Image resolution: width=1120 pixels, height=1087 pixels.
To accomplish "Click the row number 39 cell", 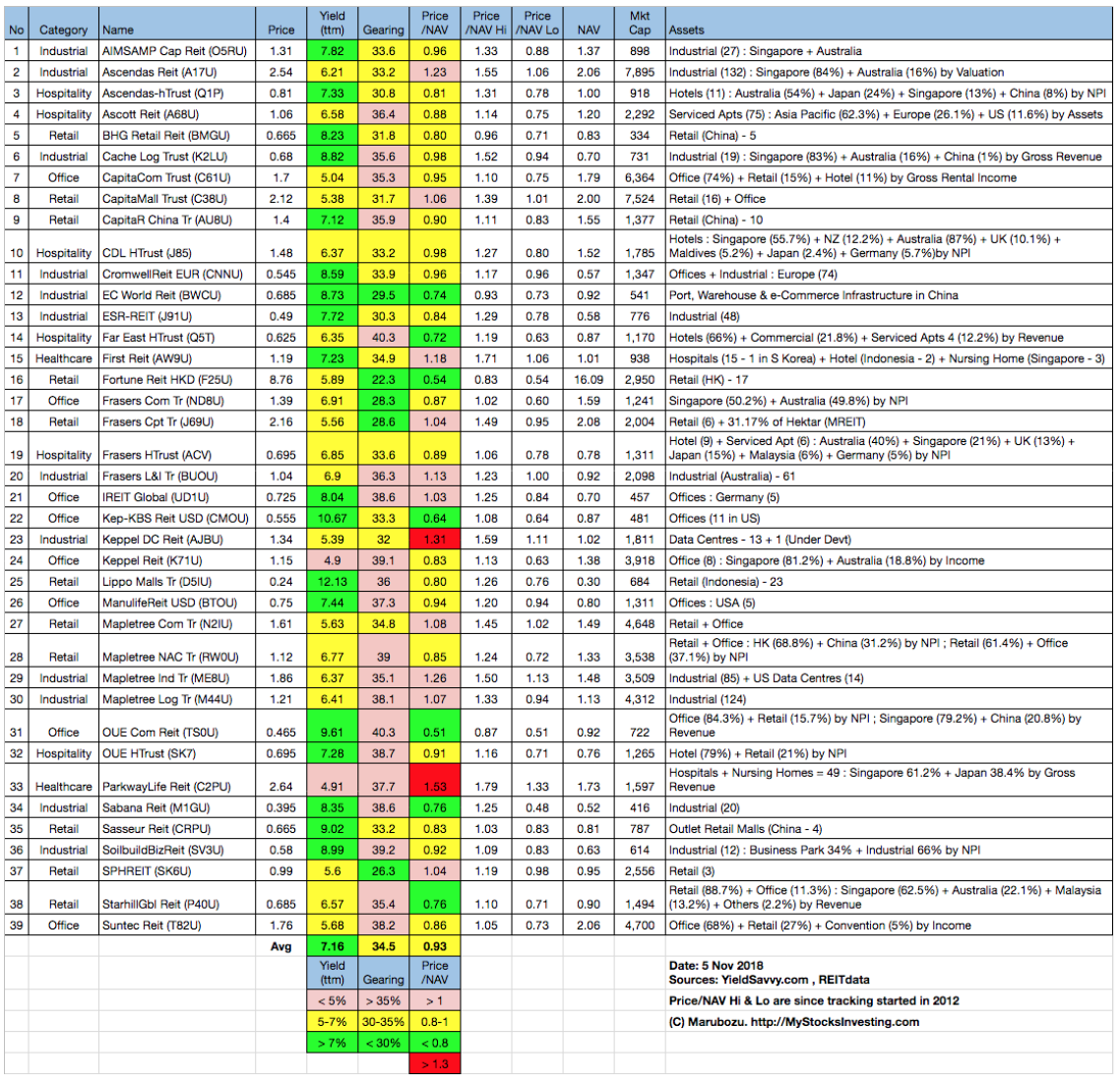I will coord(17,926).
